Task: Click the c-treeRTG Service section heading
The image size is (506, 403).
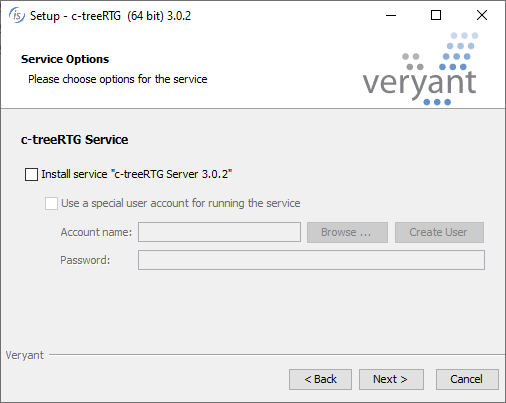Action: pos(74,140)
